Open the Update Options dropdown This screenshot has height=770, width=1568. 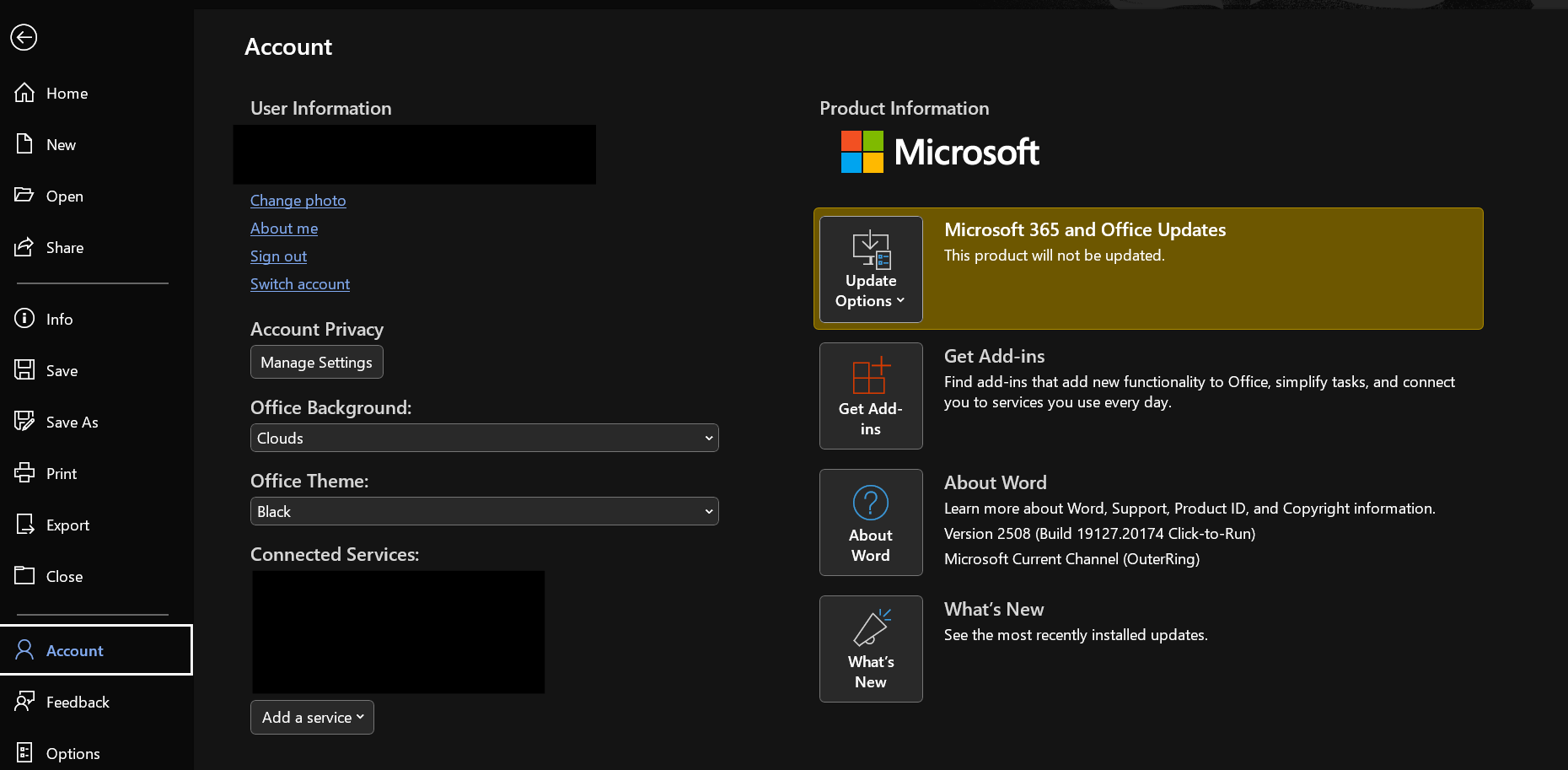870,270
